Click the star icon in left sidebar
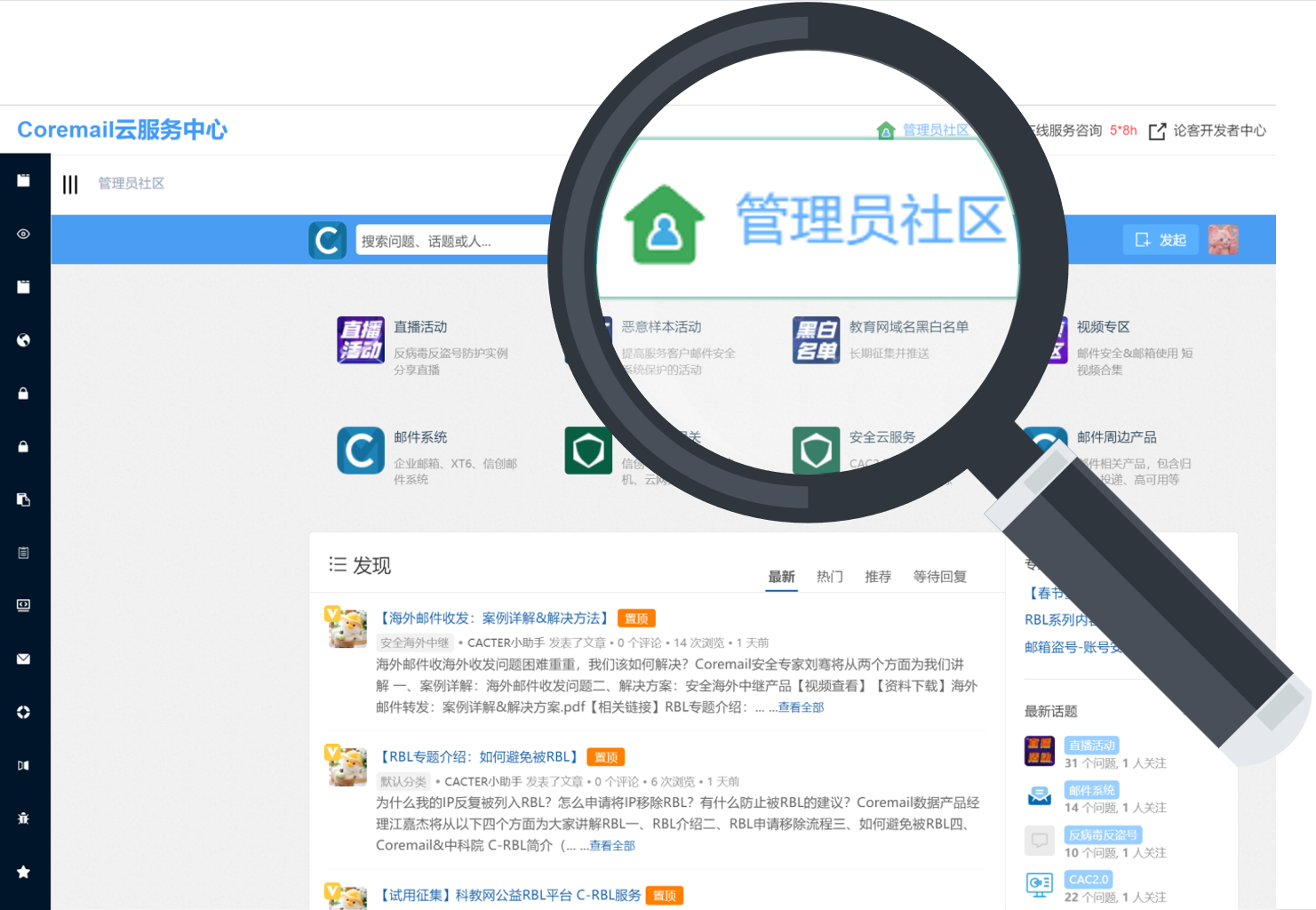The height and width of the screenshot is (910, 1316). [24, 872]
